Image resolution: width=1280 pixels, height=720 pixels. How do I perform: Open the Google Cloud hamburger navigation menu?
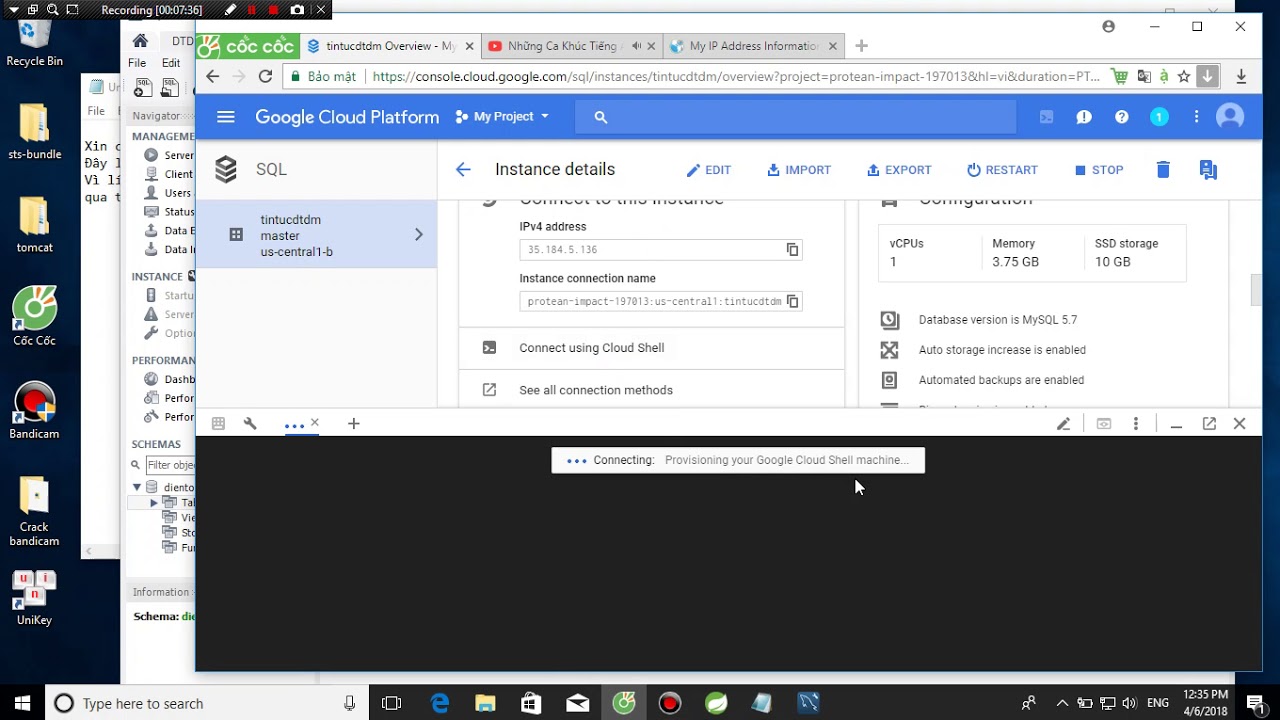tap(226, 117)
